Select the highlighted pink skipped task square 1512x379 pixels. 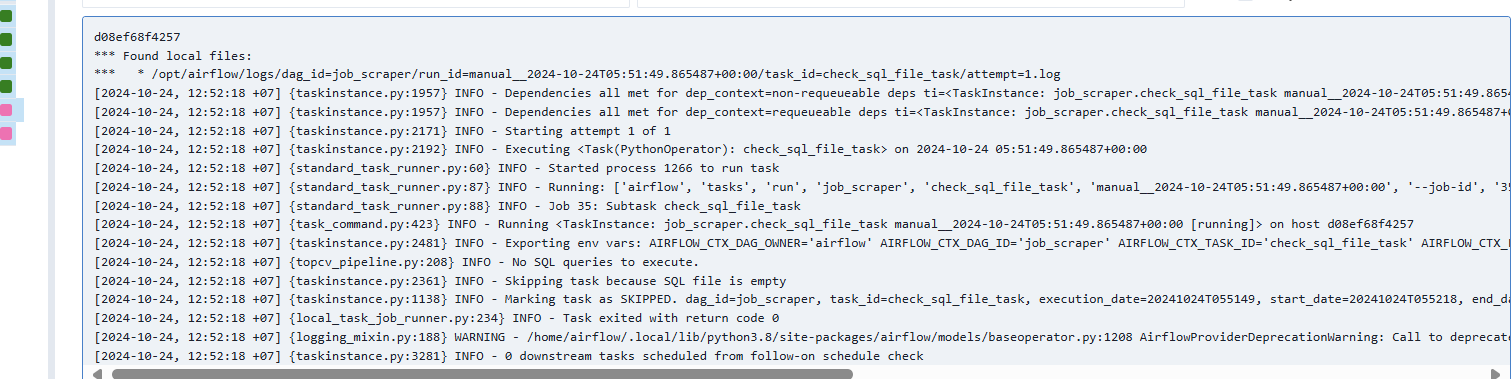coord(5,110)
